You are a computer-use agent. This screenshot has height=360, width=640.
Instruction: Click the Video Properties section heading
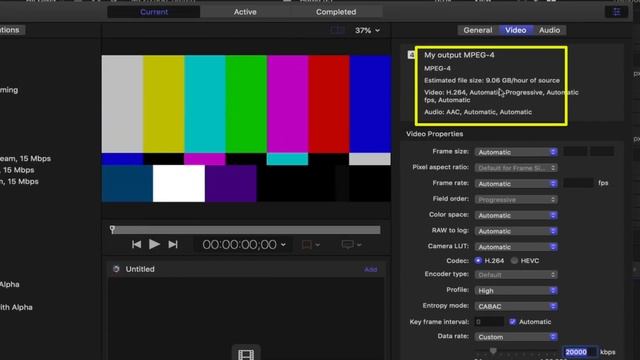(x=434, y=134)
